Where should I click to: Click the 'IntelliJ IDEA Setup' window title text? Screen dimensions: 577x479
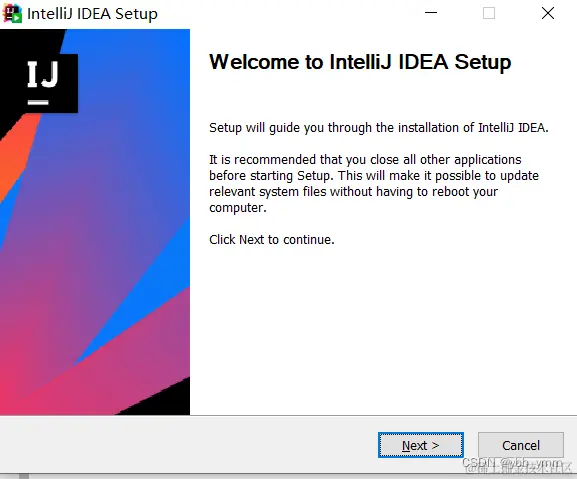(x=92, y=14)
